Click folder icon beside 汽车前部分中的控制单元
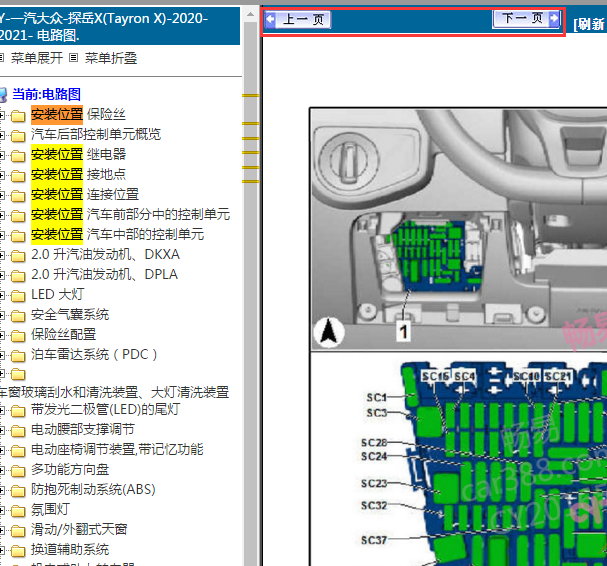The width and height of the screenshot is (607, 566). (x=18, y=215)
